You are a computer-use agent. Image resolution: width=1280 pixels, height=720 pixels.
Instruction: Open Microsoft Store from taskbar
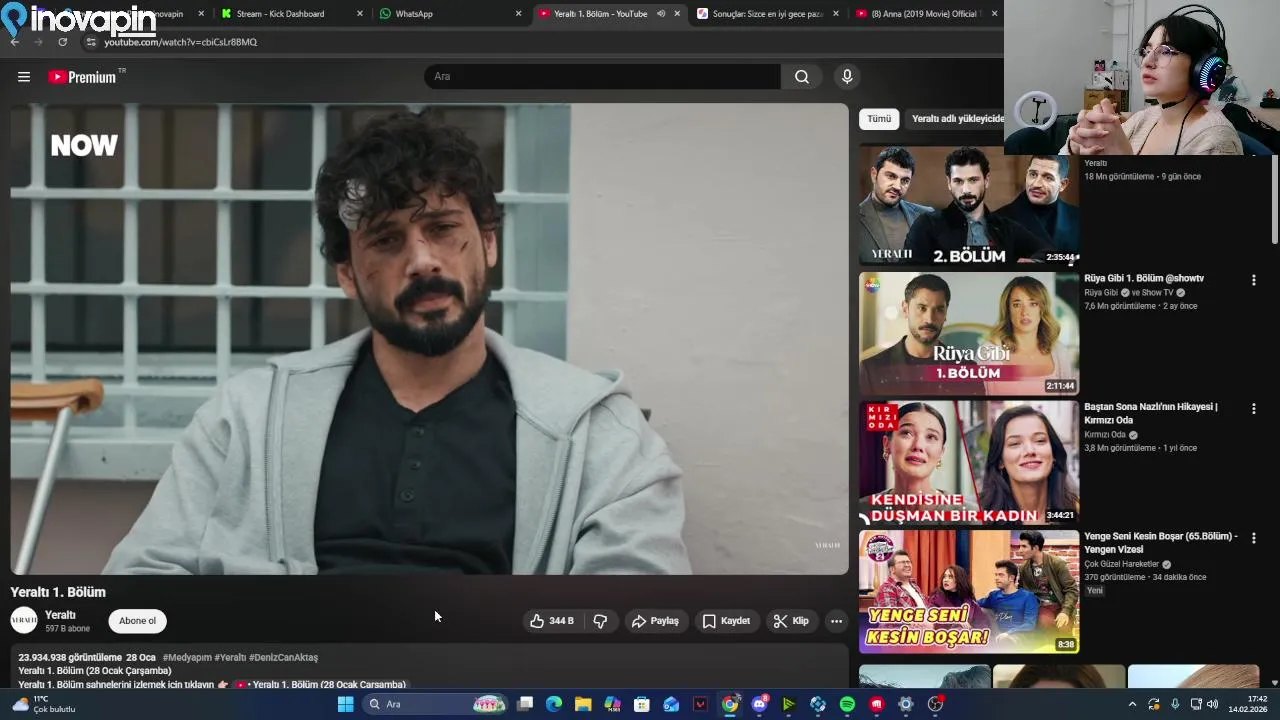642,704
